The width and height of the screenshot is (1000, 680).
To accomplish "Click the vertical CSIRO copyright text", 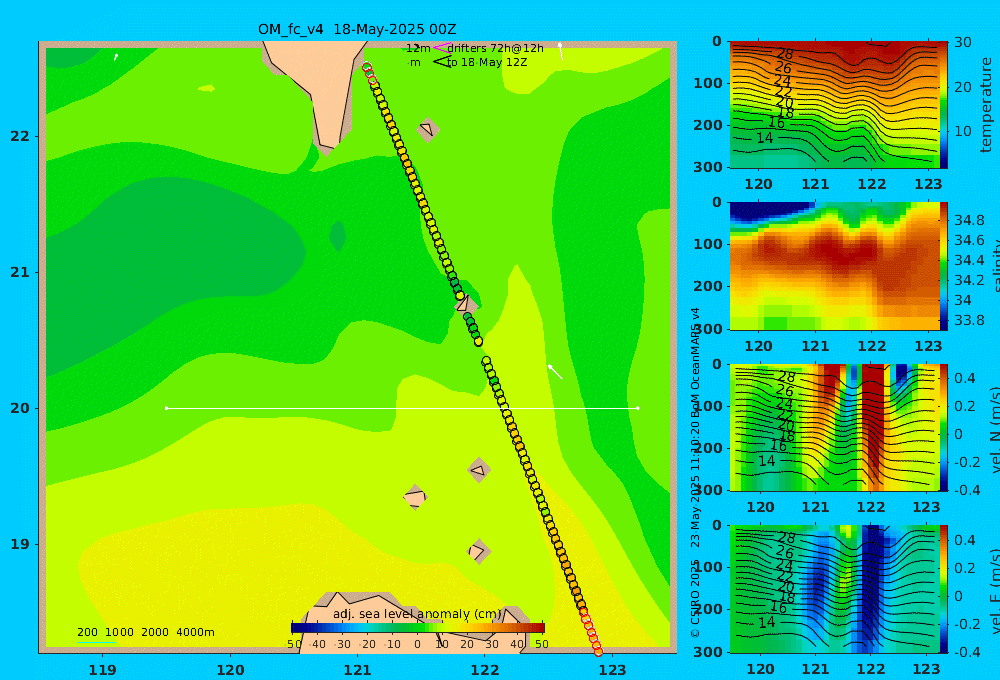I will (x=695, y=472).
